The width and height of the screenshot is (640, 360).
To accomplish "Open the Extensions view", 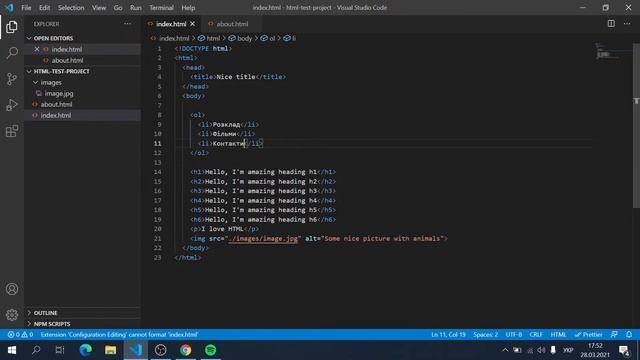I will [x=12, y=131].
